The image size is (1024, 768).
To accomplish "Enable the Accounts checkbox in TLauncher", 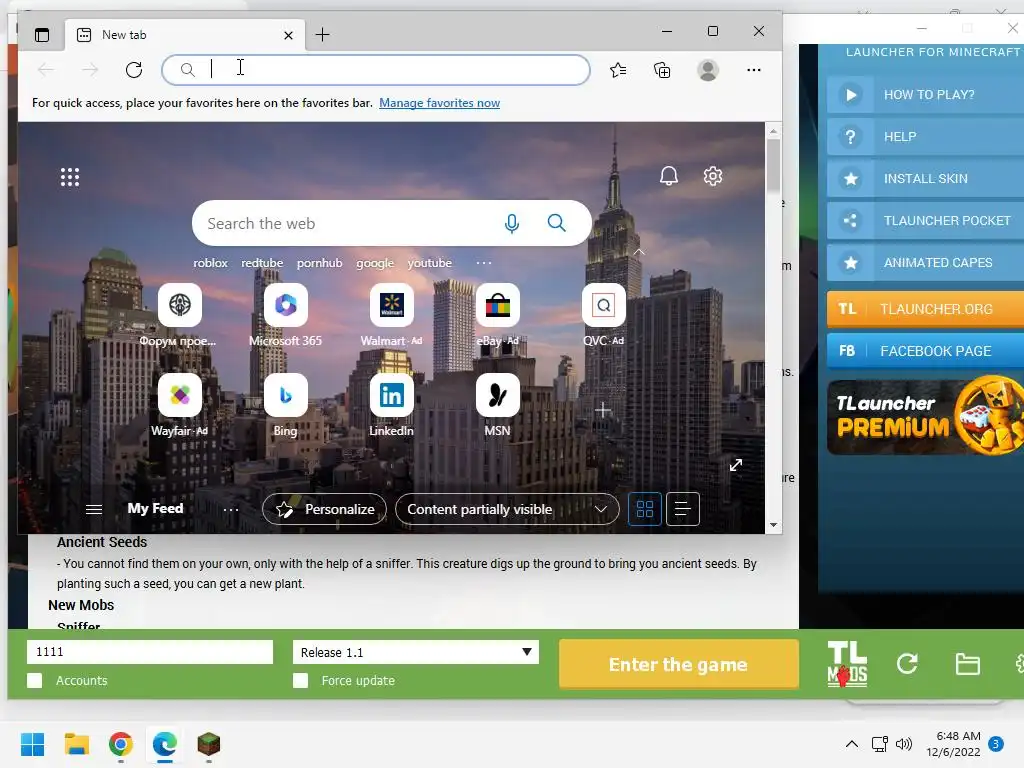I will (35, 680).
